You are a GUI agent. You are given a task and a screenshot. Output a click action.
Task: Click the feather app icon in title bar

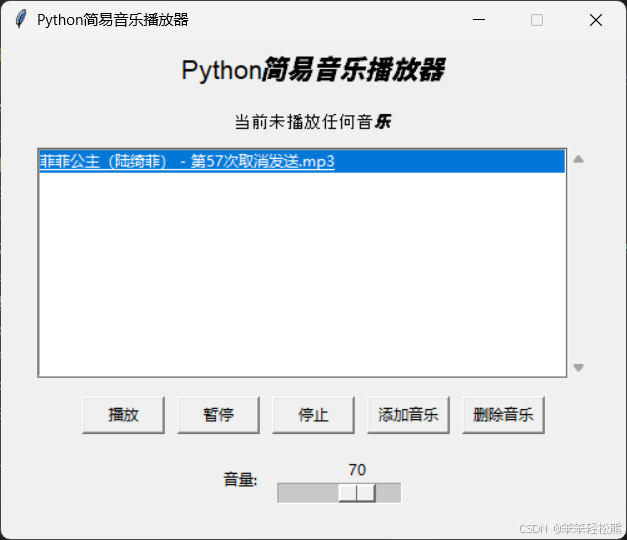click(x=20, y=19)
